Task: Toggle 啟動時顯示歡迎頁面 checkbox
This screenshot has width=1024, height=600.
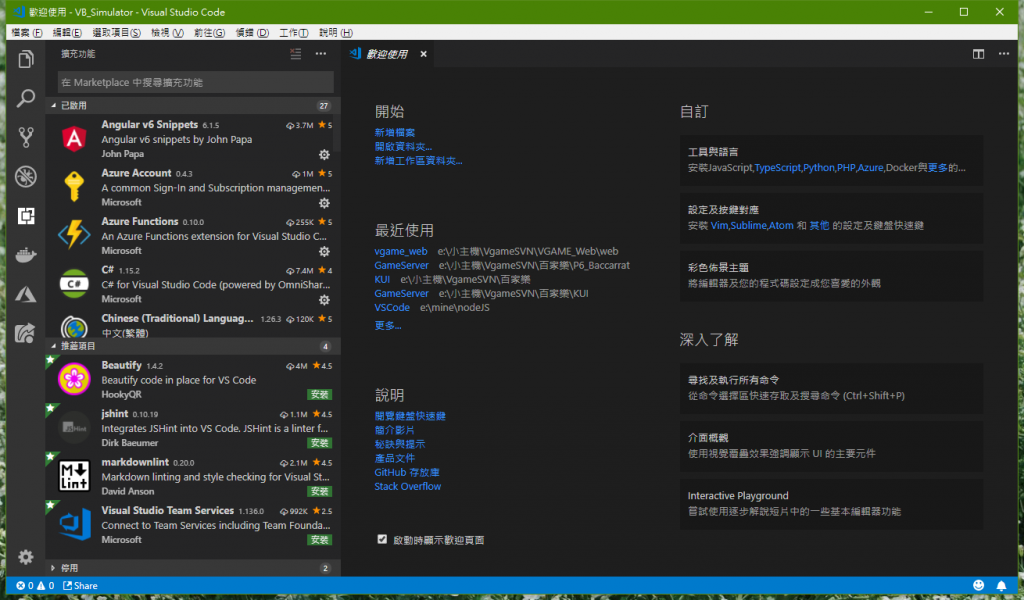Action: pyautogui.click(x=382, y=539)
